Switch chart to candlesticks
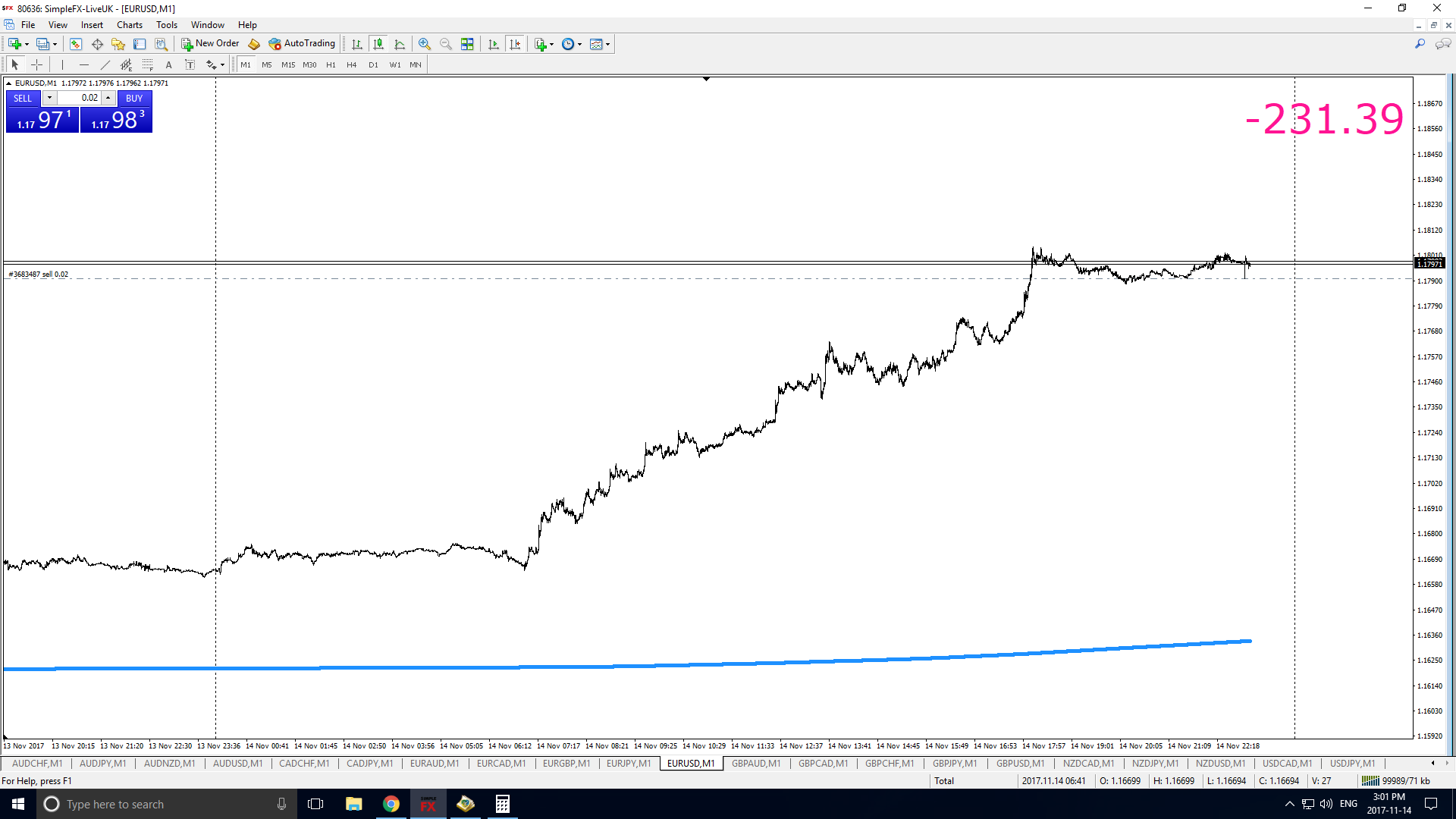 pos(378,44)
